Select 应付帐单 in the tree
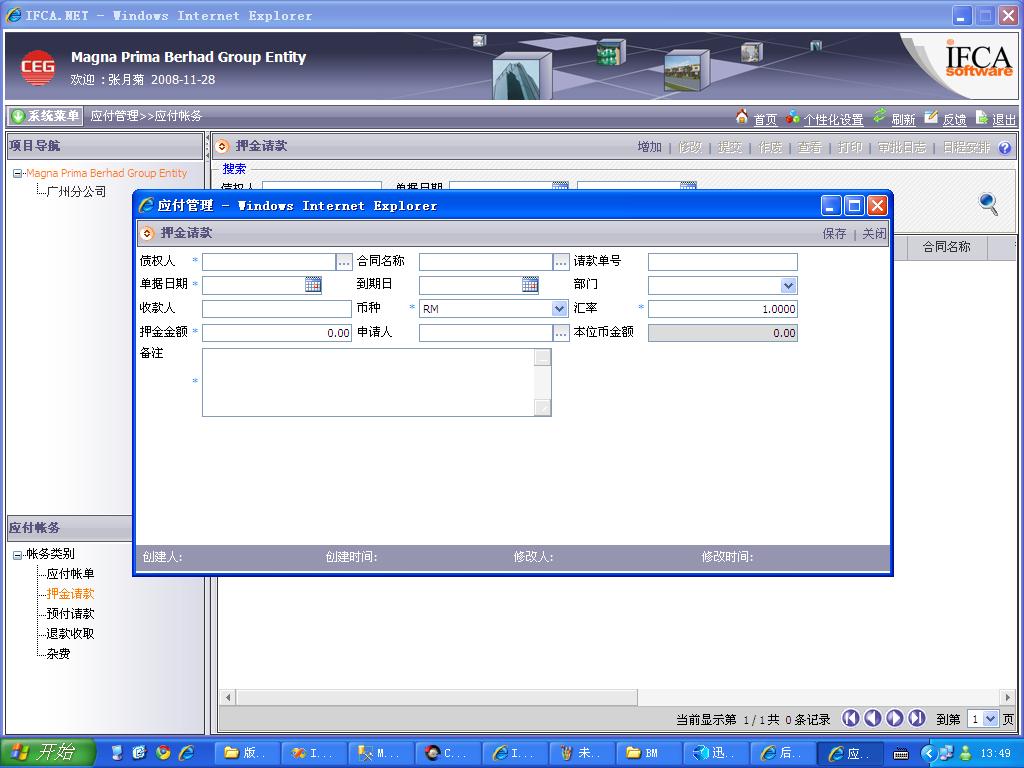This screenshot has width=1024, height=768. point(70,574)
